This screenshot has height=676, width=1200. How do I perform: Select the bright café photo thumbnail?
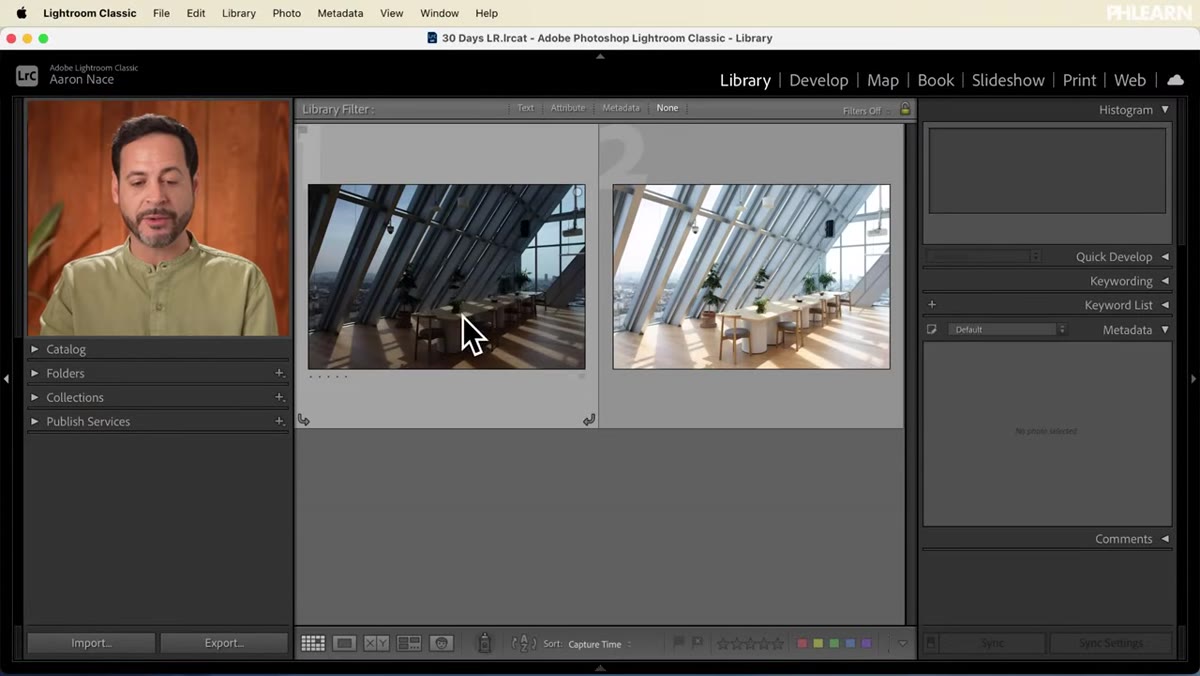(751, 277)
